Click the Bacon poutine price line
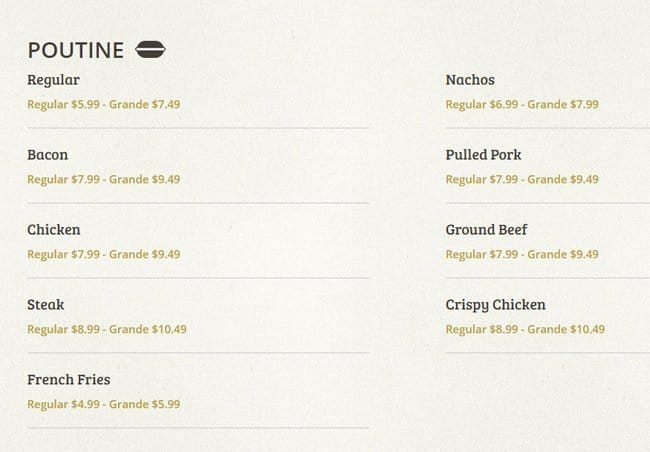650x452 pixels. pos(104,179)
